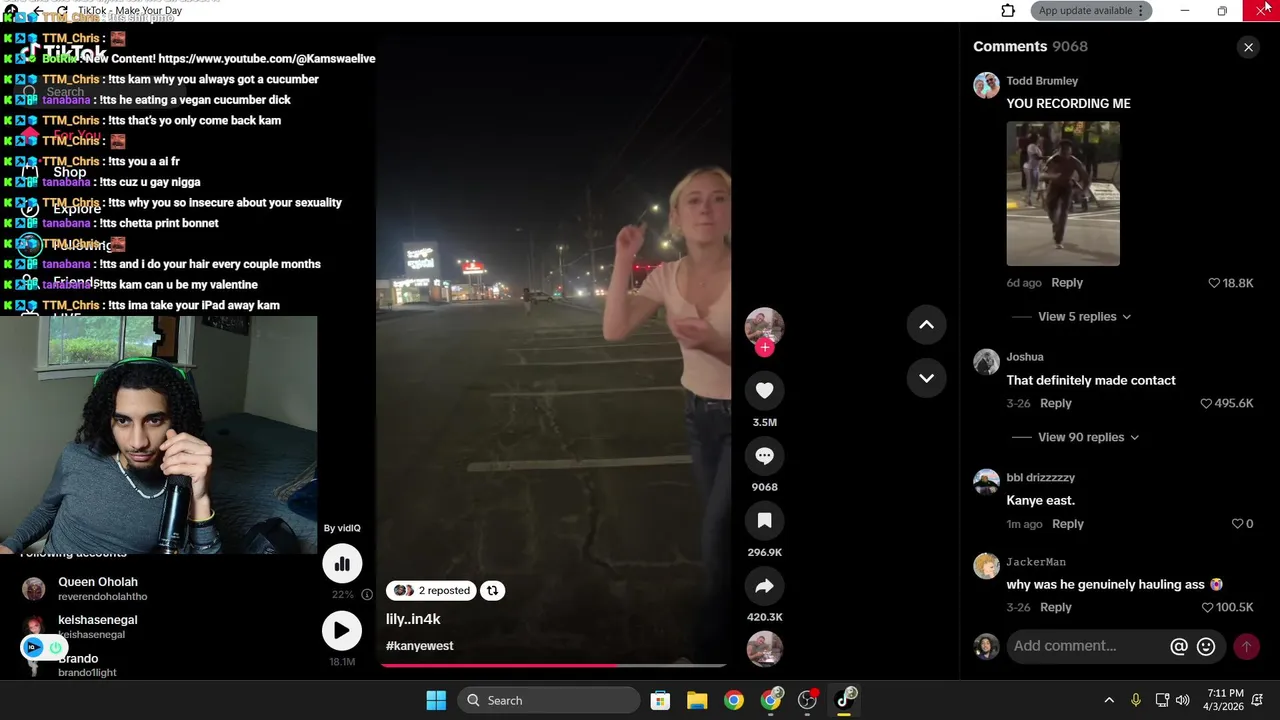Toggle the vidIQ power button in sidebar
Image resolution: width=1280 pixels, height=720 pixels.
(56, 648)
